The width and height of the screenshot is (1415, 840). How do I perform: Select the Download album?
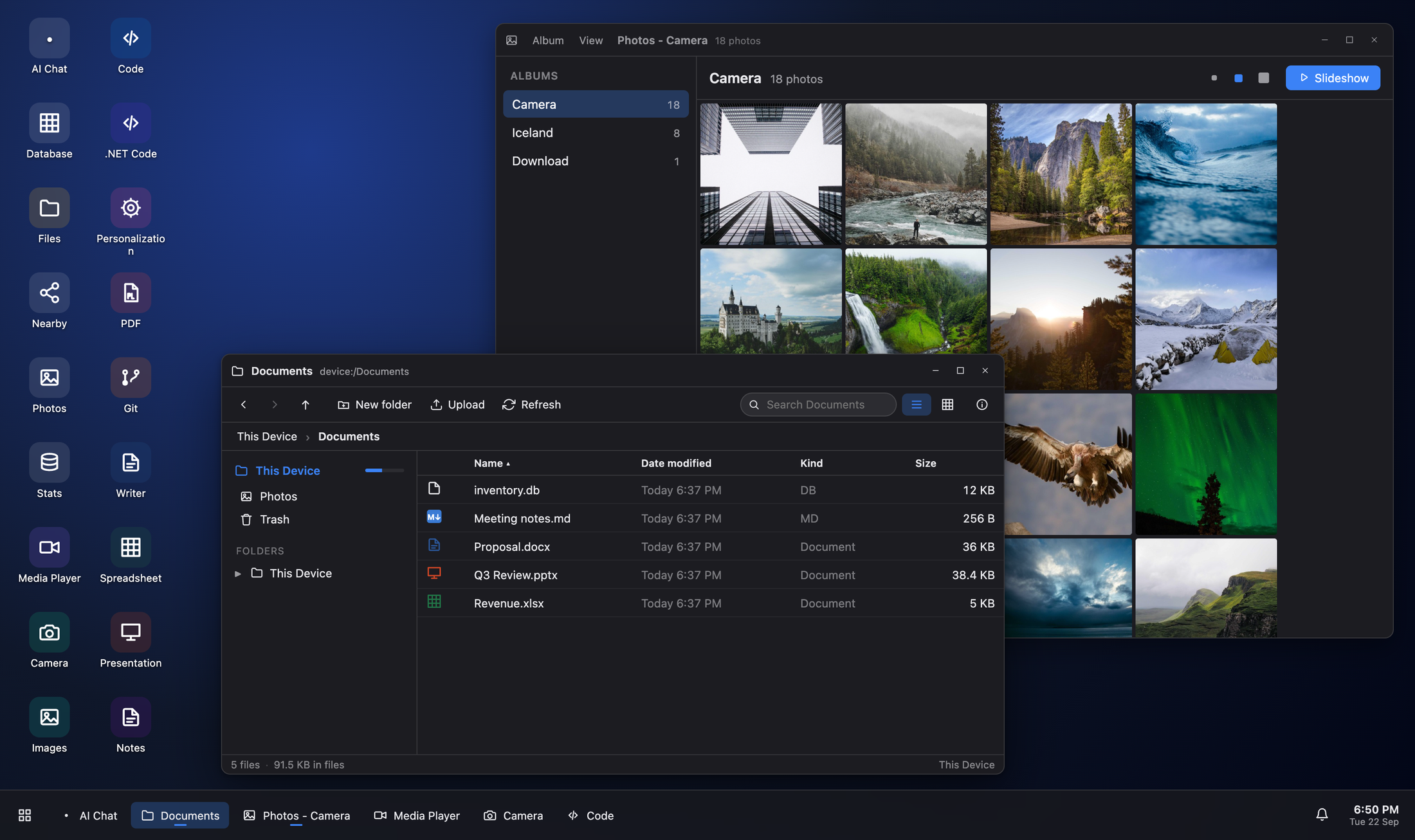[x=596, y=161]
